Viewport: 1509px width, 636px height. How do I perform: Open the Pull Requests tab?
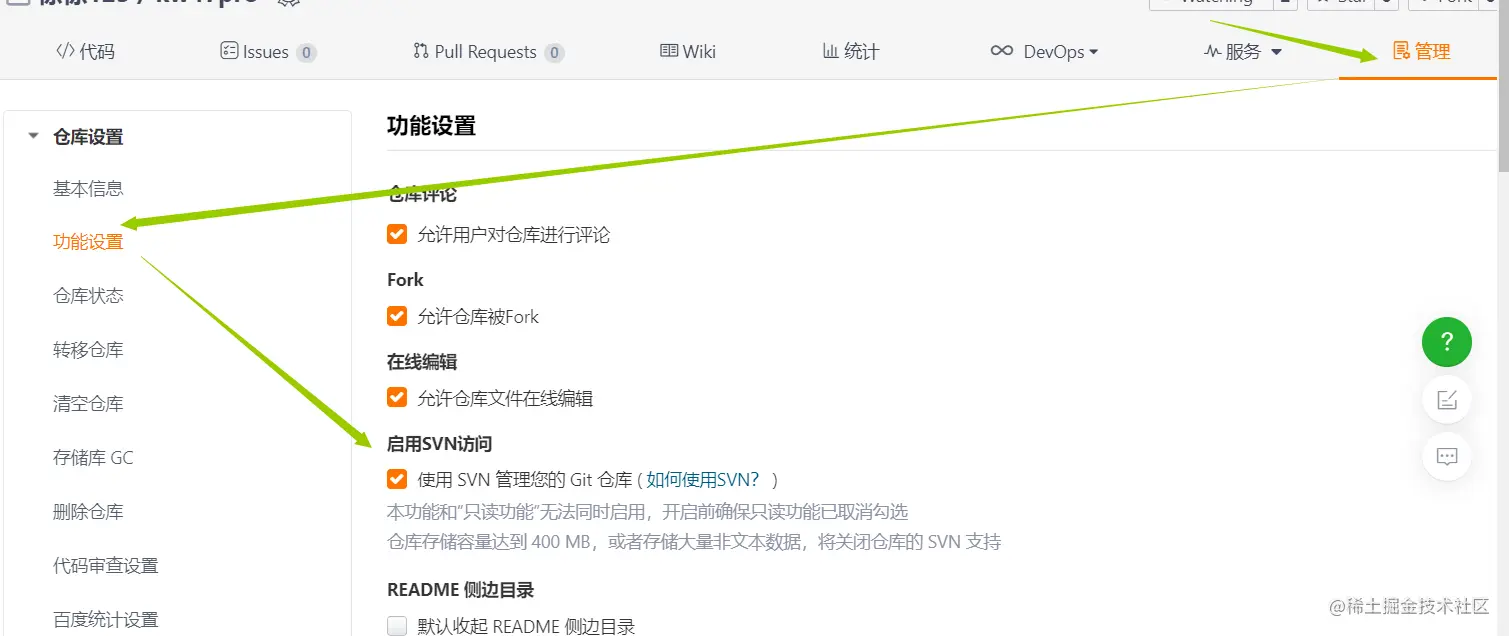tap(488, 52)
